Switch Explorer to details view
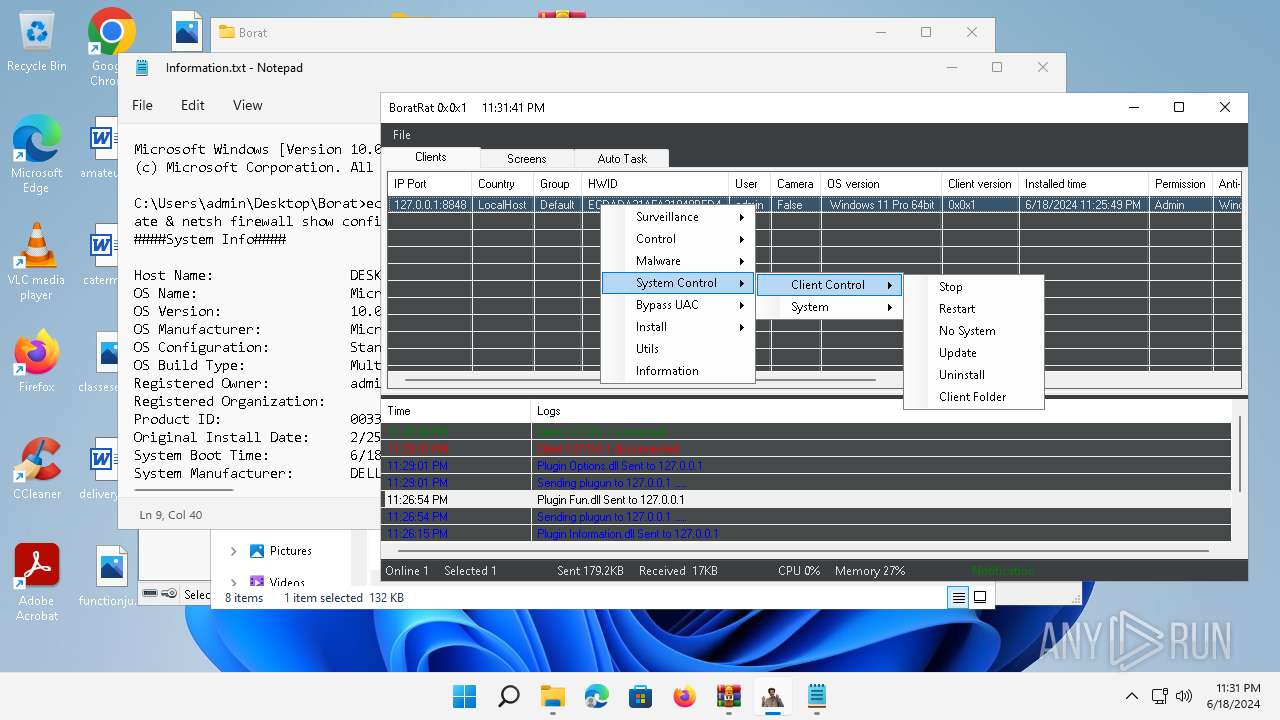This screenshot has height=720, width=1280. pyautogui.click(x=958, y=597)
